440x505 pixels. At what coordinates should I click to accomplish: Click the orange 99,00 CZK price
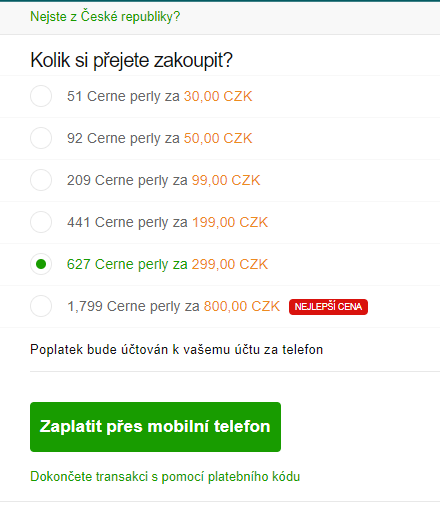tap(226, 180)
